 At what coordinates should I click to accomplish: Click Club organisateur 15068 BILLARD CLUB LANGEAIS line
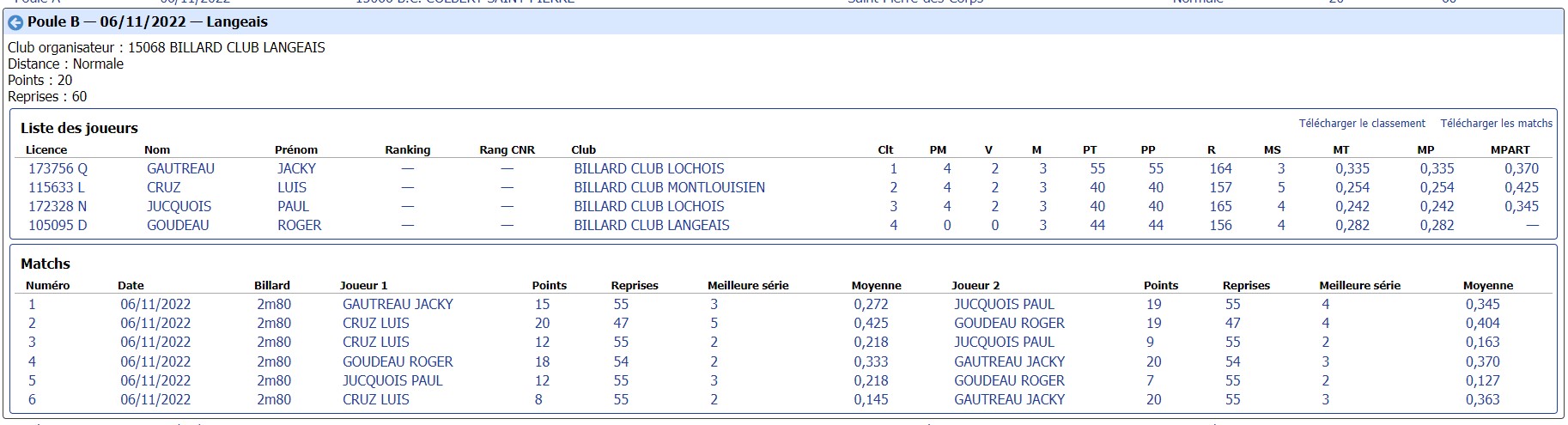[167, 48]
